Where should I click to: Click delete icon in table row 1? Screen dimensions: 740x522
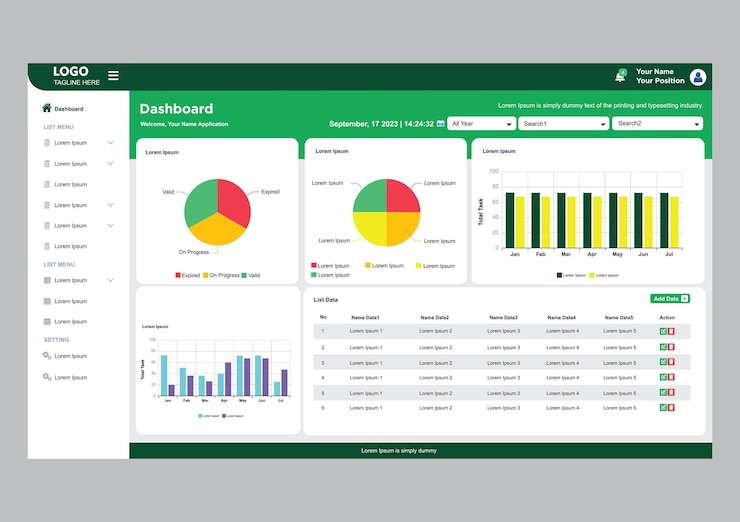click(671, 331)
